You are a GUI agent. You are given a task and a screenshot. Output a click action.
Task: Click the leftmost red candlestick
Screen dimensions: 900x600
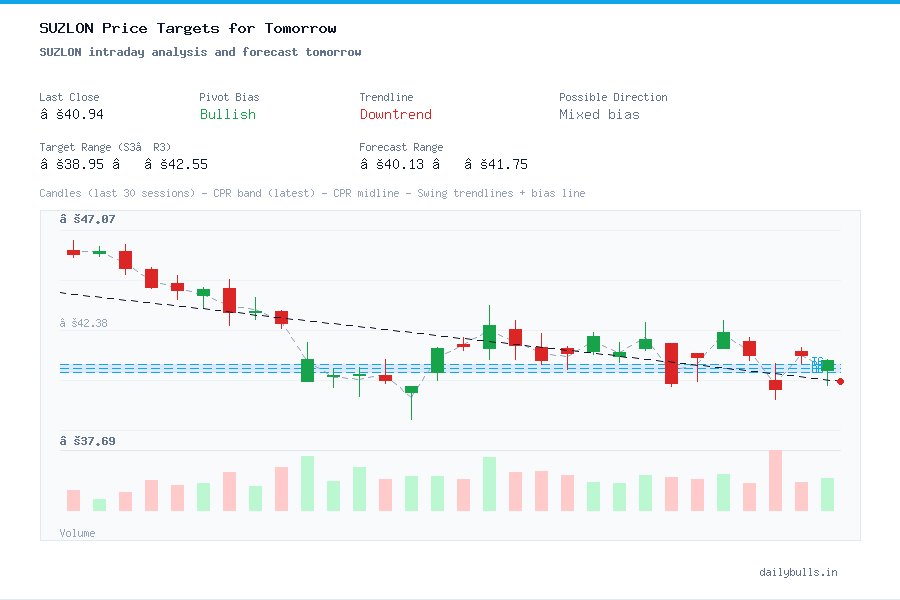(x=73, y=253)
